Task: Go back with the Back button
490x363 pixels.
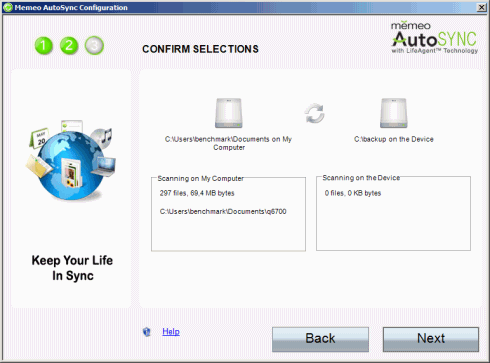Action: tap(320, 339)
